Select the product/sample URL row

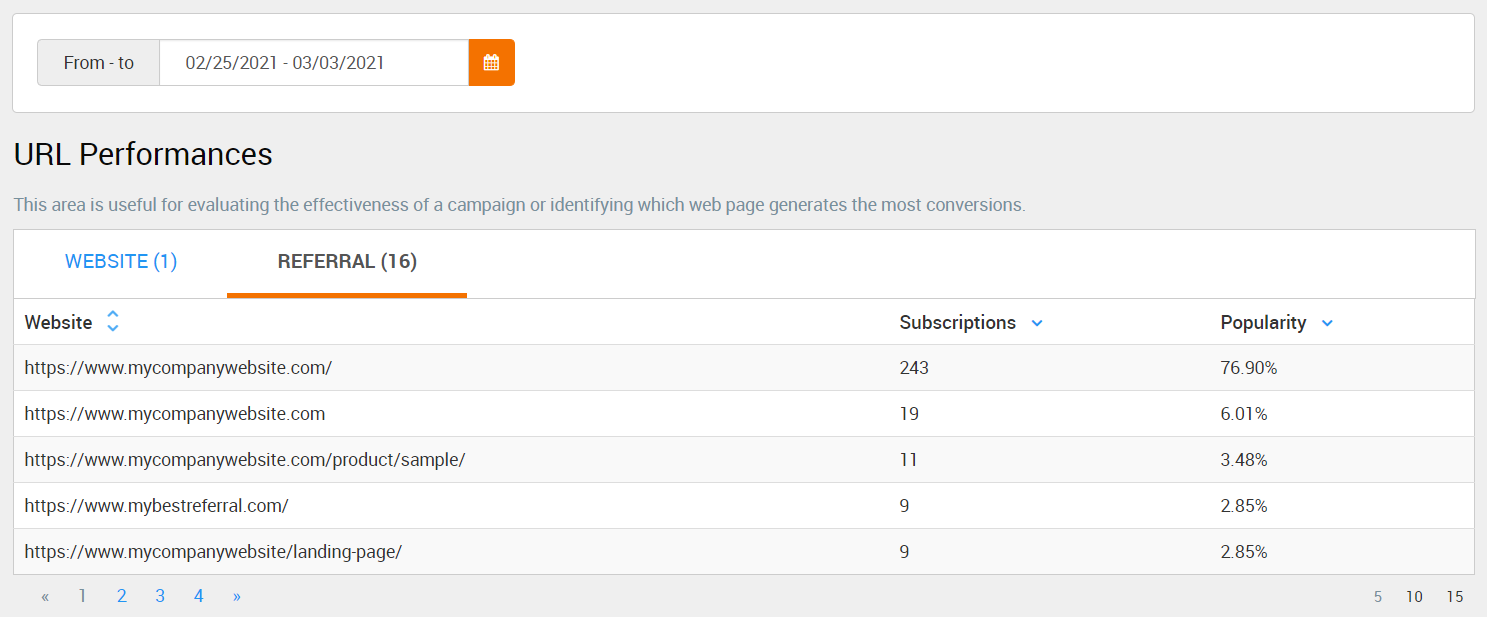[744, 460]
